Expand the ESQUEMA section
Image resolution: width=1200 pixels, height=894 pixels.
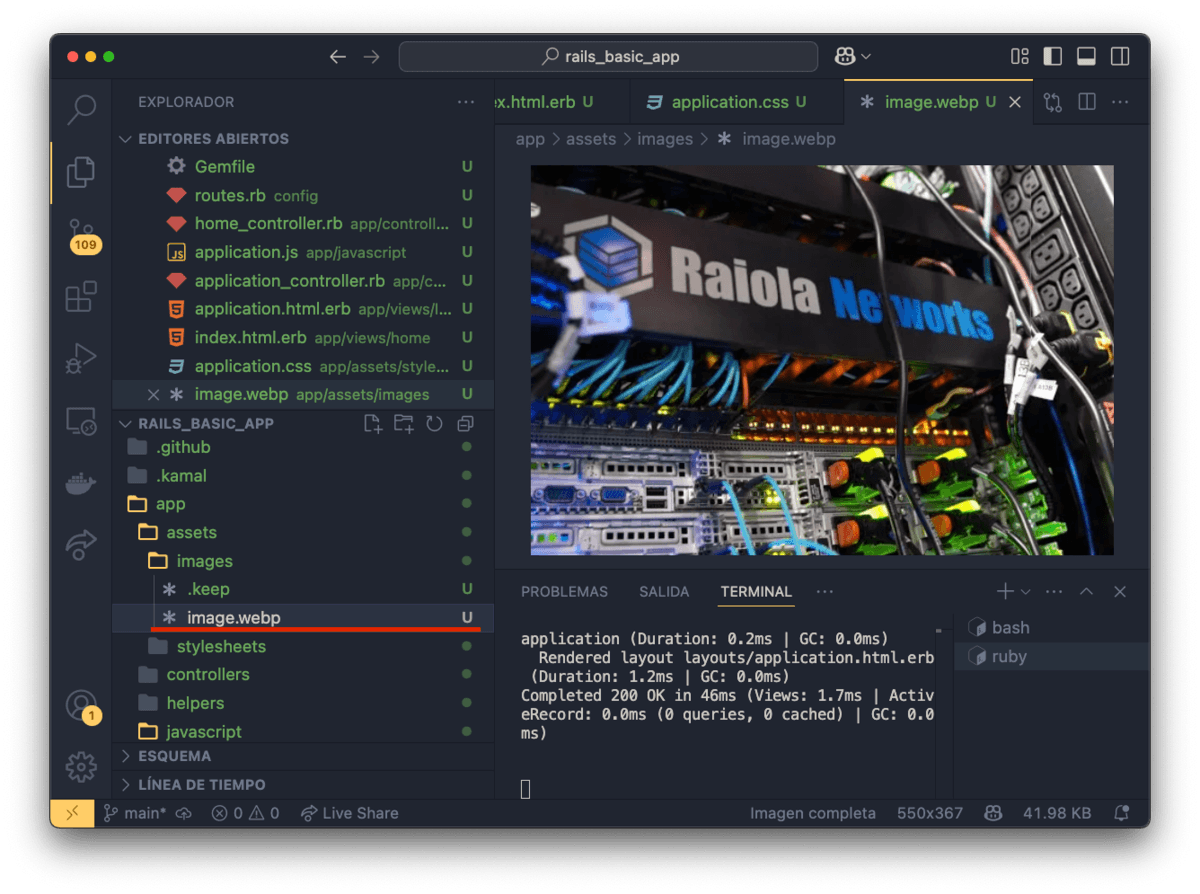click(304, 756)
